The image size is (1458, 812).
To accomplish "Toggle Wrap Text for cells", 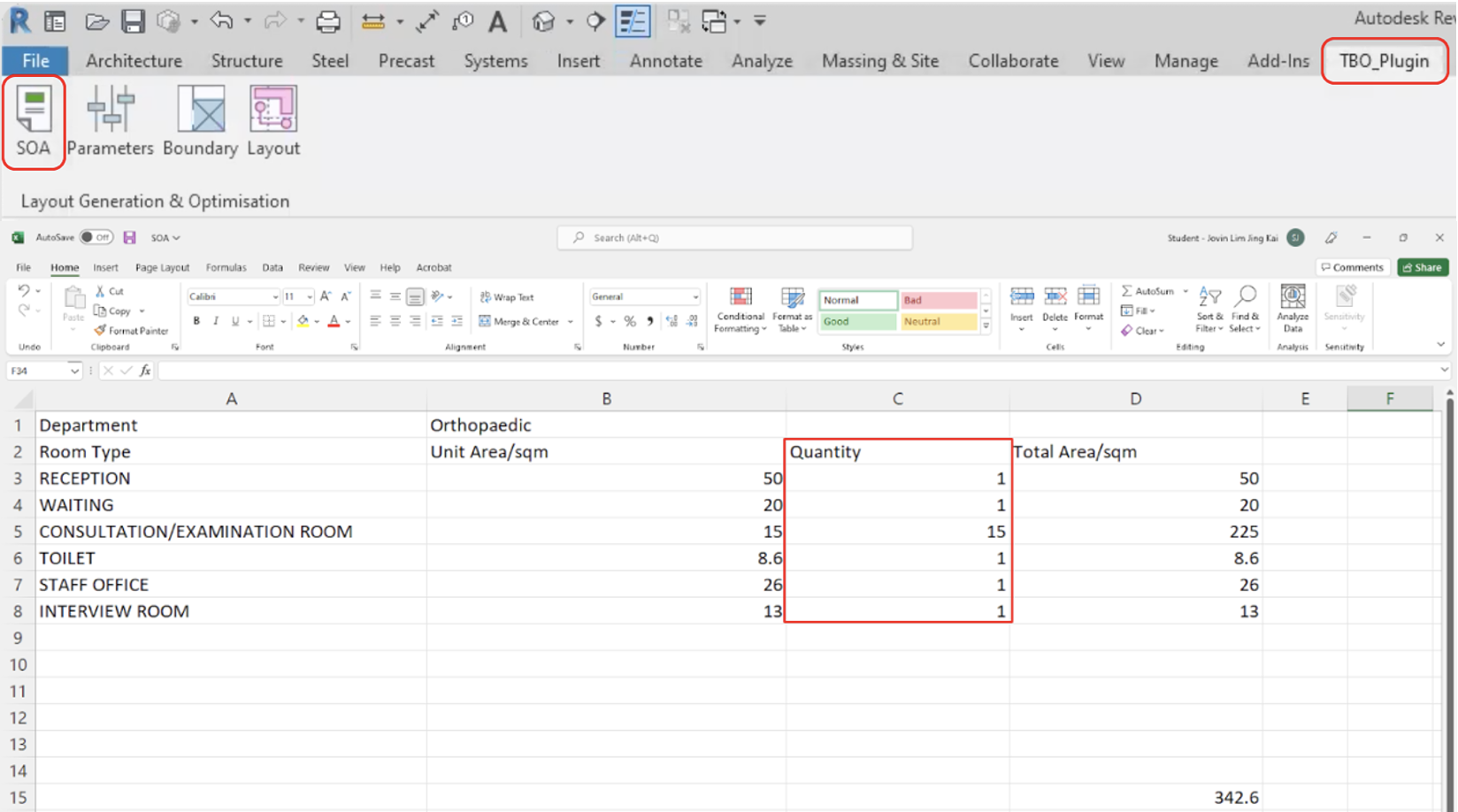I will tap(507, 297).
